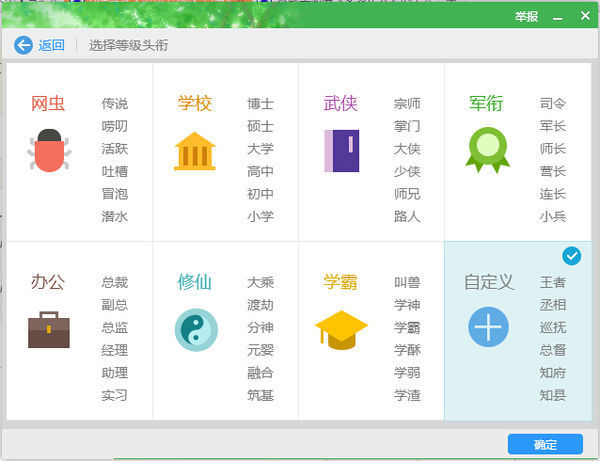Image resolution: width=600 pixels, height=461 pixels.
Task: Minimize the window with the dash button
Action: 558,18
